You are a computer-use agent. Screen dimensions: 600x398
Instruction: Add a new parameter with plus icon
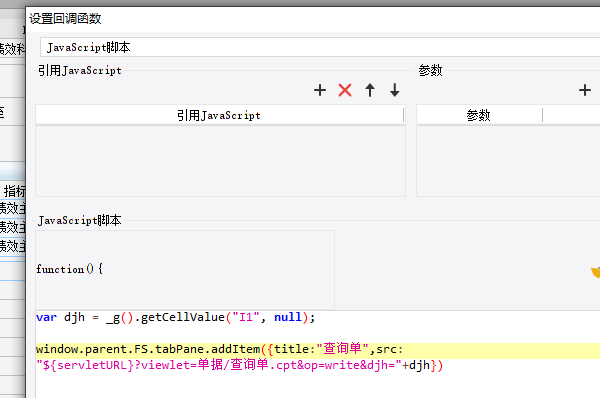585,90
